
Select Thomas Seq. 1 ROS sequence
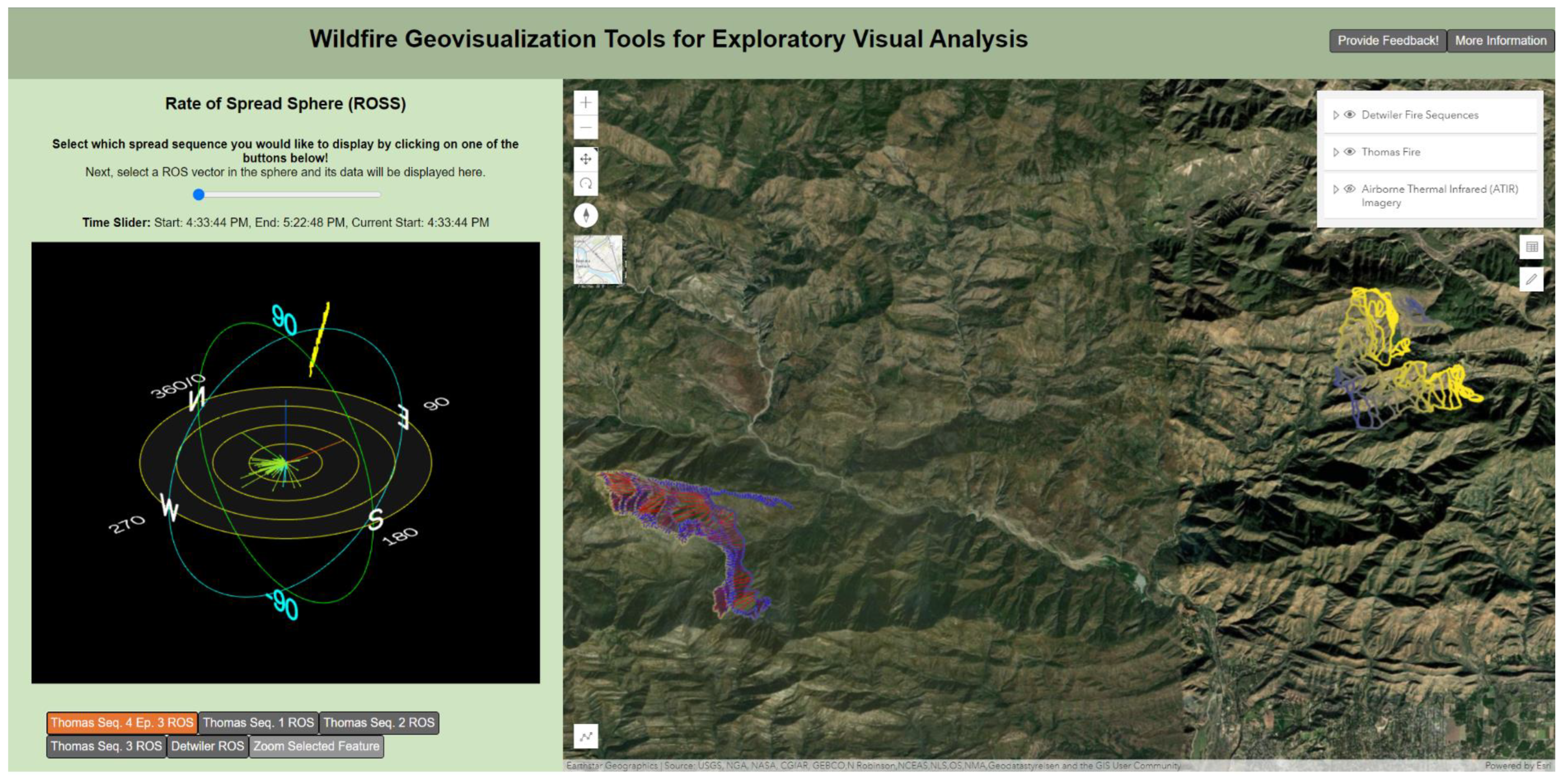tap(258, 723)
